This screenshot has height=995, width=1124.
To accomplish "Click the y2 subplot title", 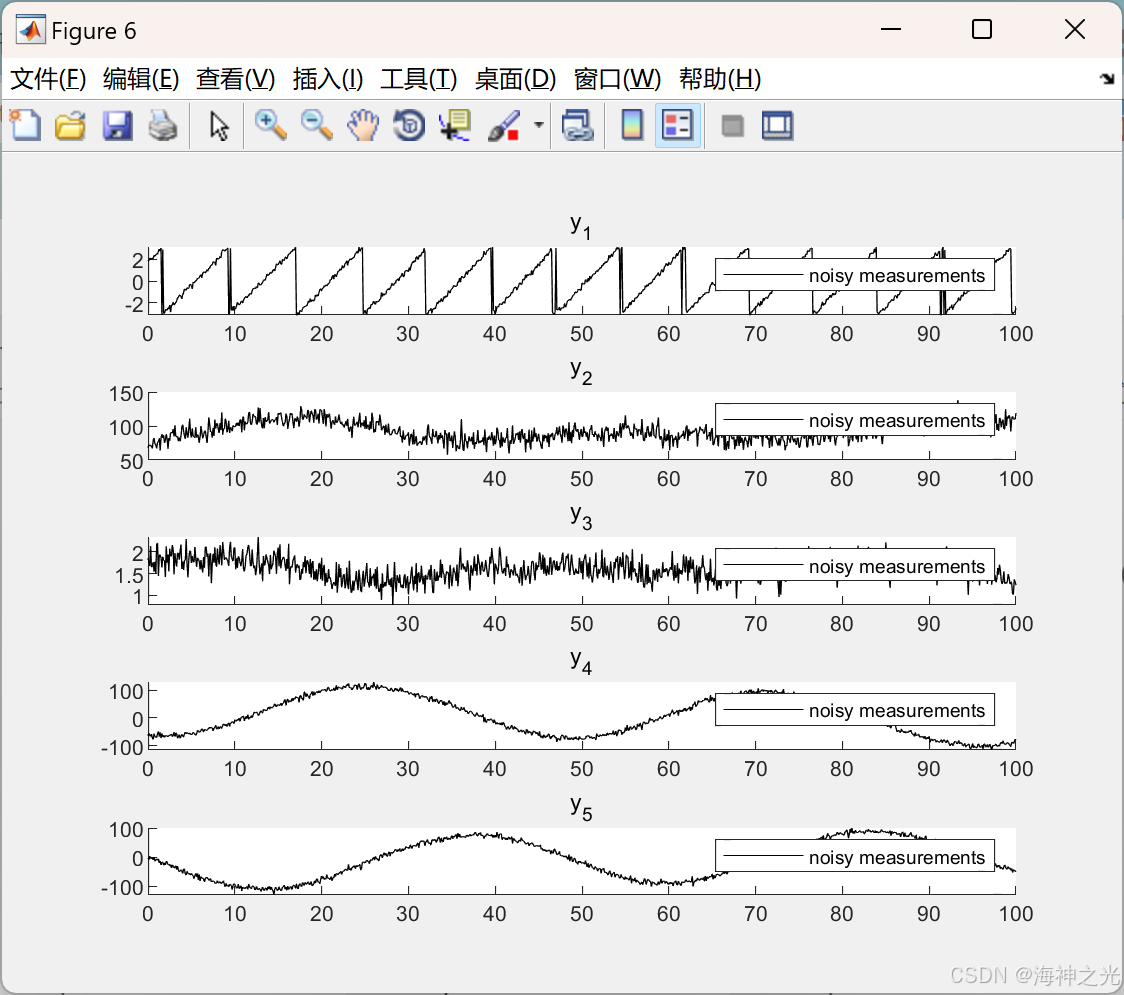I will click(x=581, y=371).
